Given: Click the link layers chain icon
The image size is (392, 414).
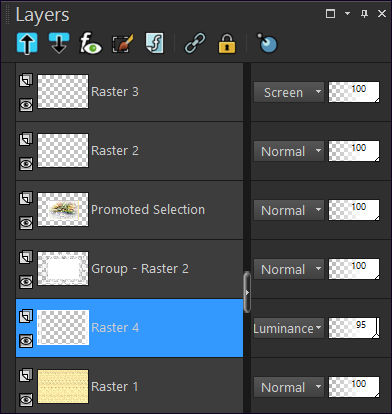Looking at the screenshot, I should [195, 43].
